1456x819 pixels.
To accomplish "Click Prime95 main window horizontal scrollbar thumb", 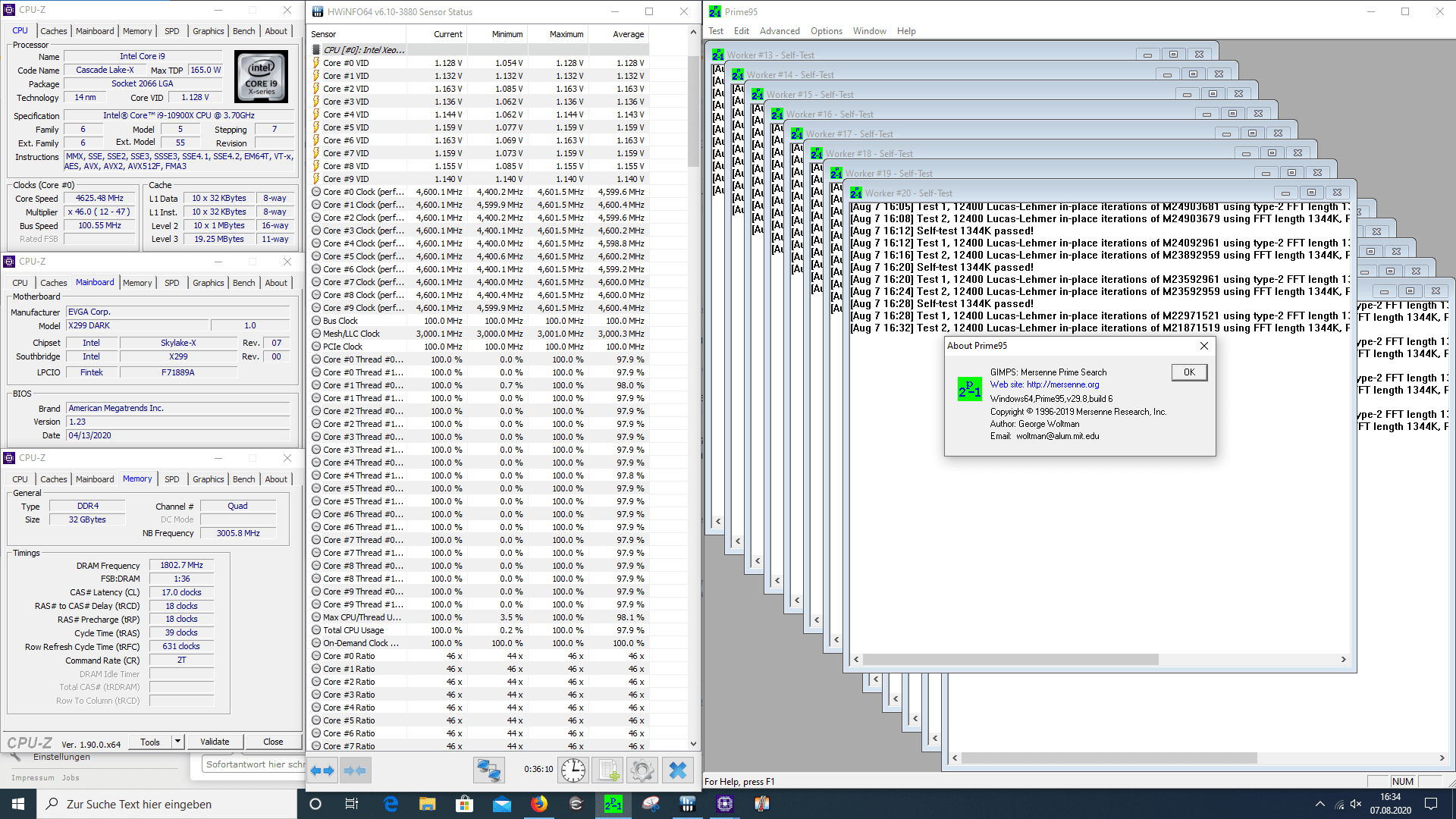I will point(1109,758).
